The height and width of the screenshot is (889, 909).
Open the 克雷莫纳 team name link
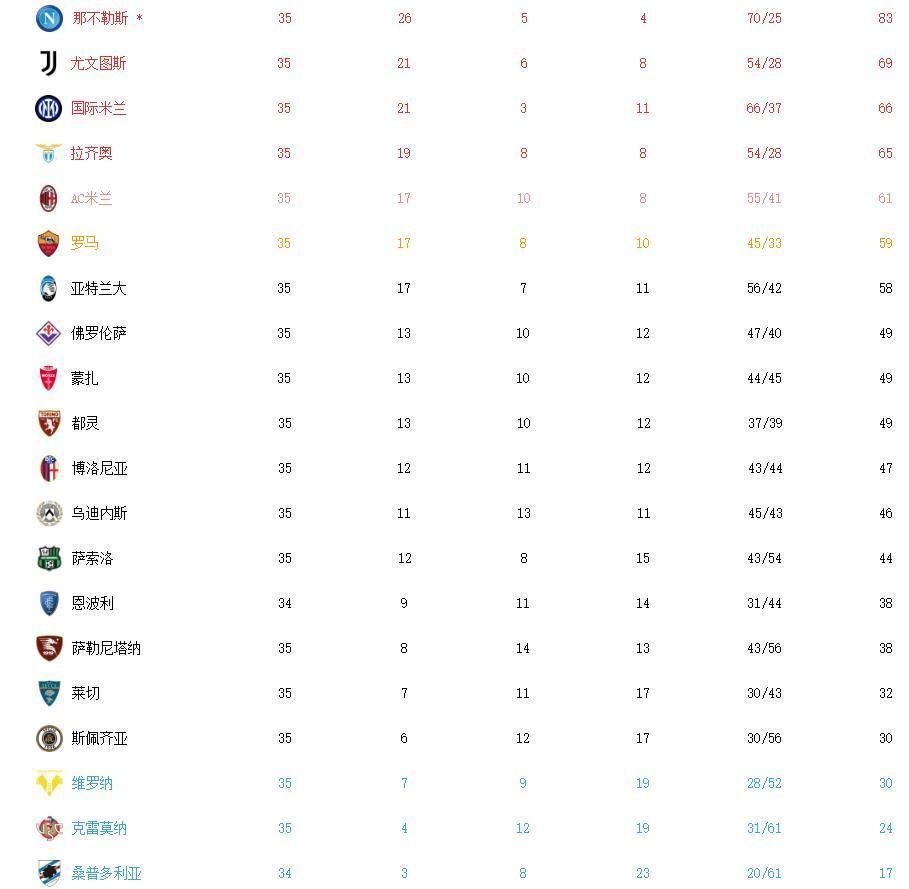99,828
